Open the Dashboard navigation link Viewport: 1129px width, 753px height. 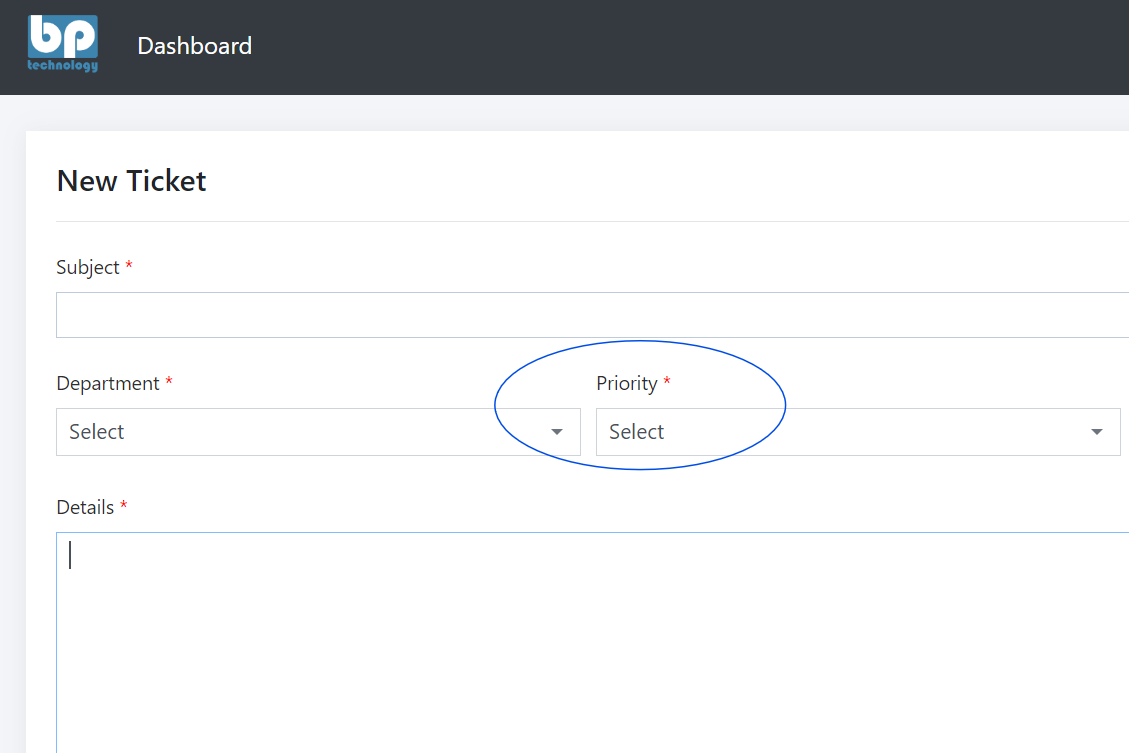tap(194, 46)
